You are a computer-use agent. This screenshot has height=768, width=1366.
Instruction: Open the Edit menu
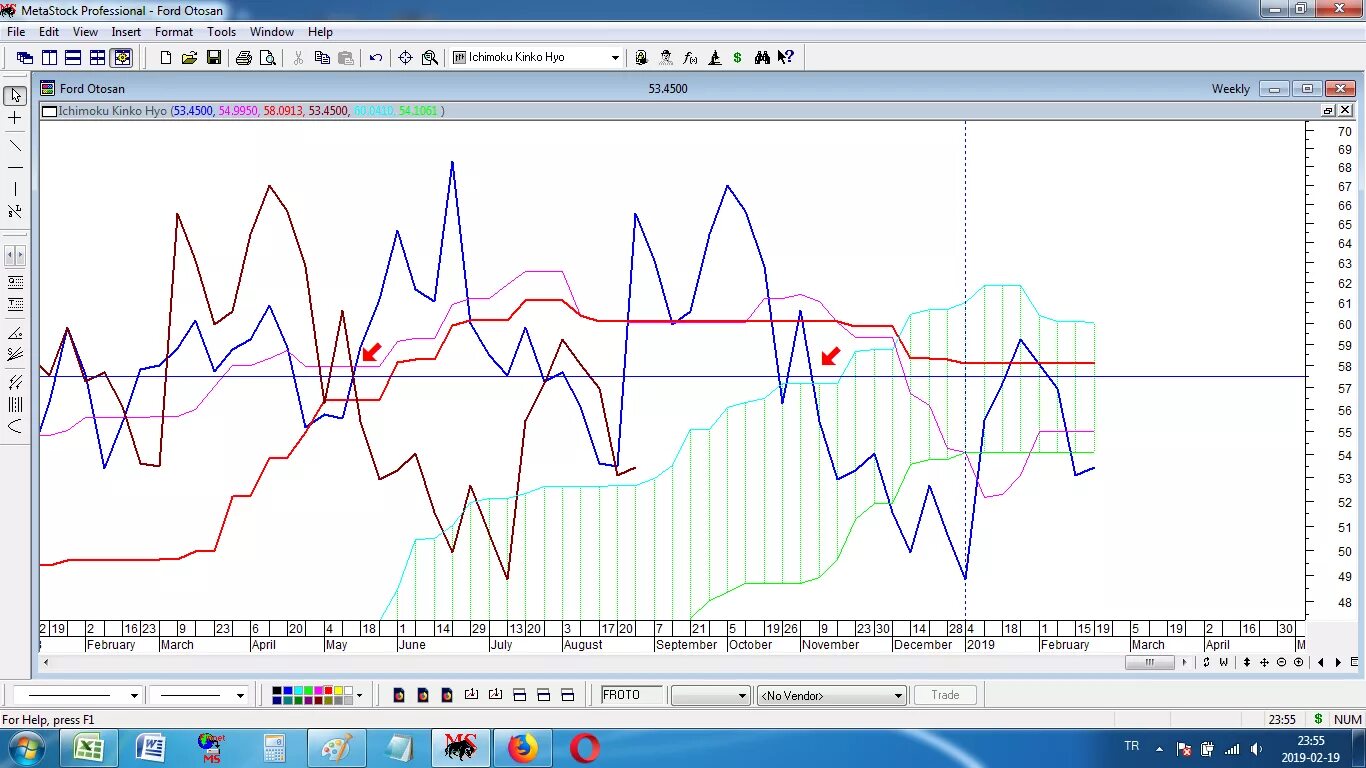coord(49,32)
